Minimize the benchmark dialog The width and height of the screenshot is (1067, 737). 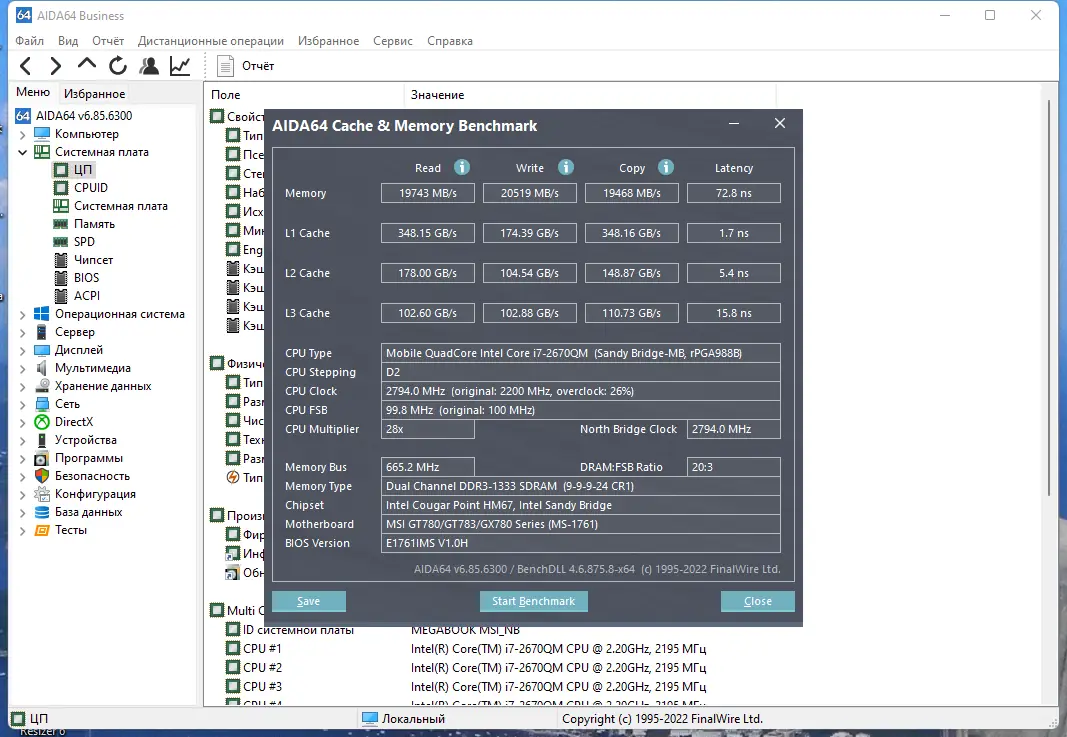[734, 123]
